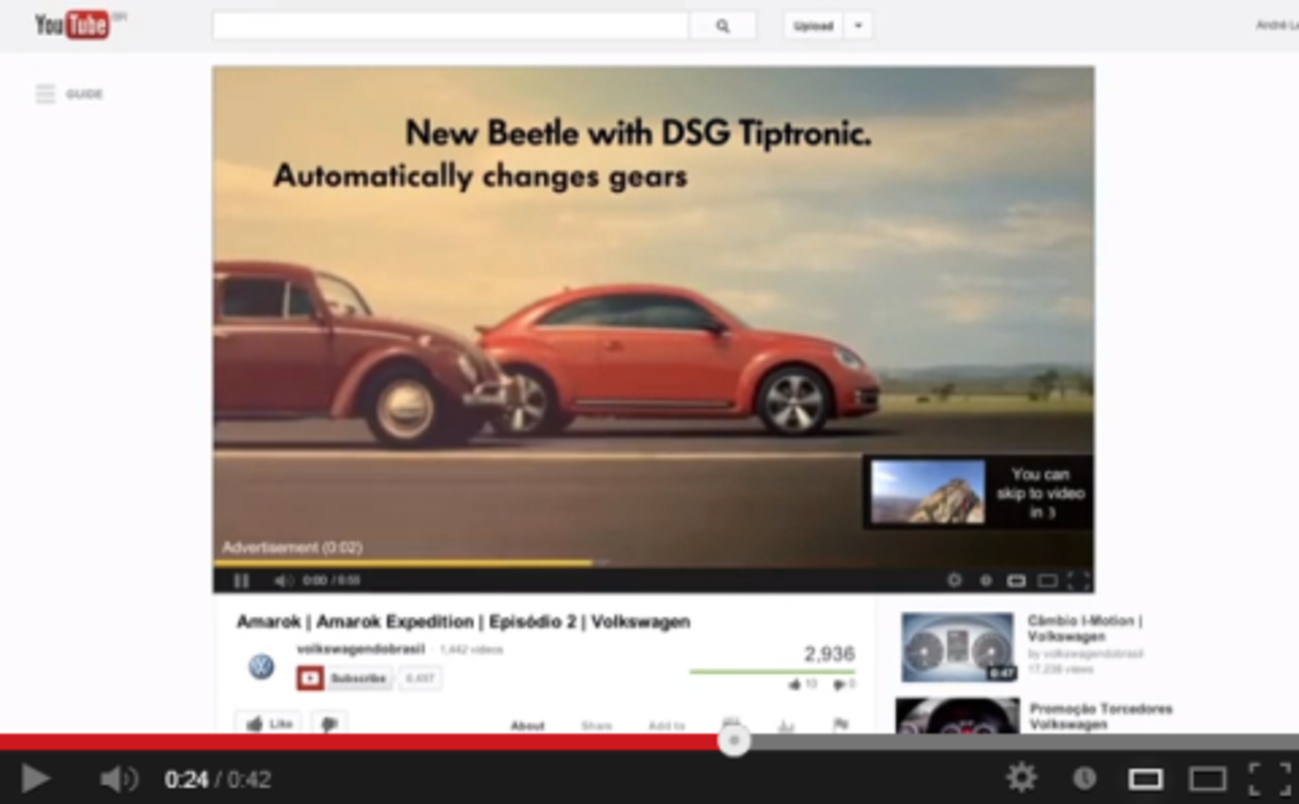Click the small Watch Later clock in the ad player
Screen dimensions: 1299x804
tap(986, 580)
